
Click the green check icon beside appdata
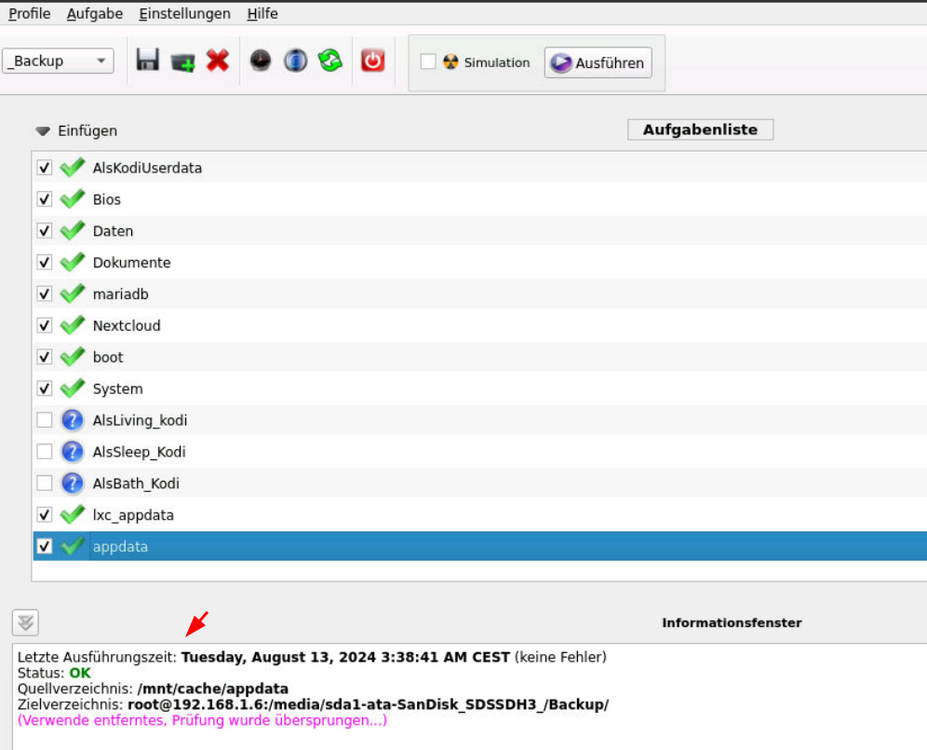click(72, 546)
